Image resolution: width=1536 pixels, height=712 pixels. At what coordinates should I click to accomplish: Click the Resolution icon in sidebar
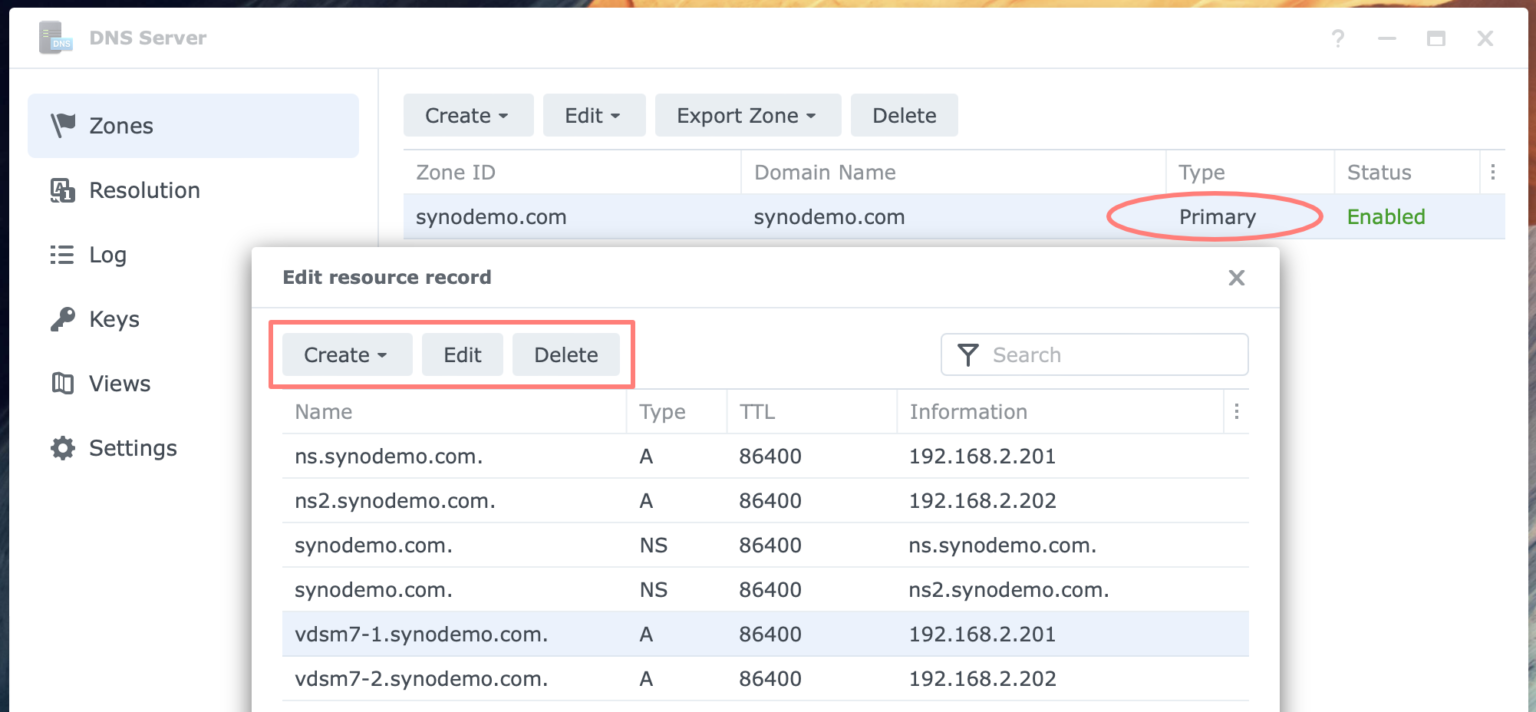(63, 190)
